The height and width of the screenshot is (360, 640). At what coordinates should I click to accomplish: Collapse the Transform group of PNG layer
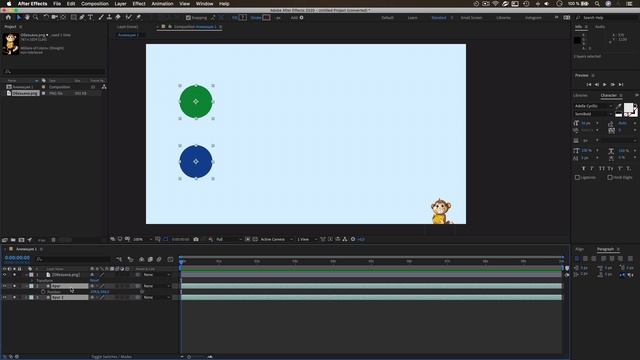[32, 280]
